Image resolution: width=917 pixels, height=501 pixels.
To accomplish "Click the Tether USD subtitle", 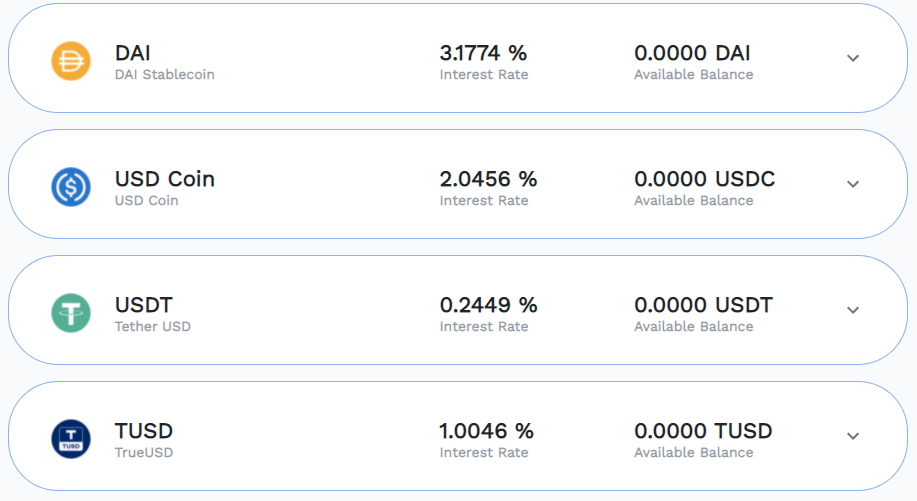I will click(153, 327).
